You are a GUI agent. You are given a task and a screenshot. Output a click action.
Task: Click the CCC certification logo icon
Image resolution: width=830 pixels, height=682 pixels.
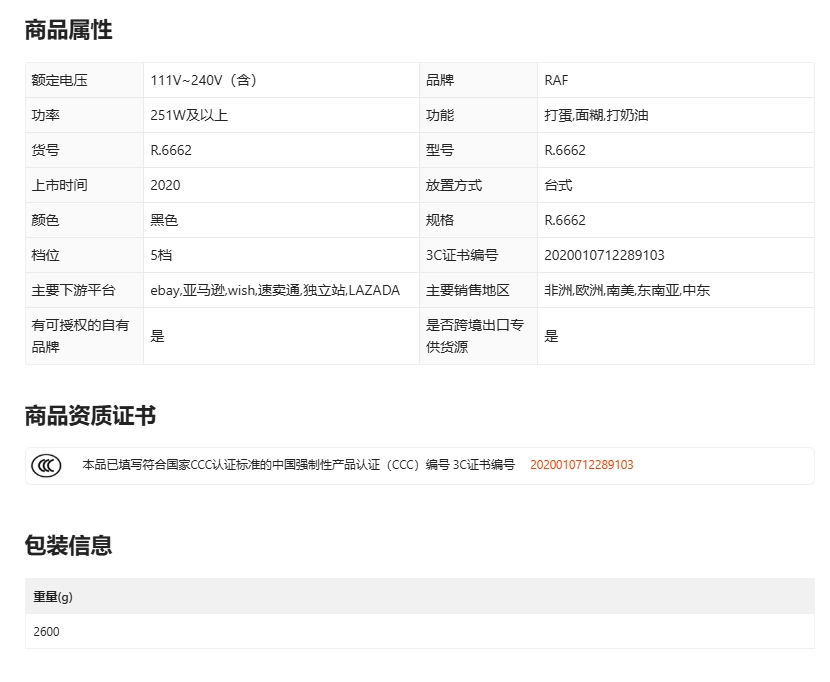click(x=46, y=465)
